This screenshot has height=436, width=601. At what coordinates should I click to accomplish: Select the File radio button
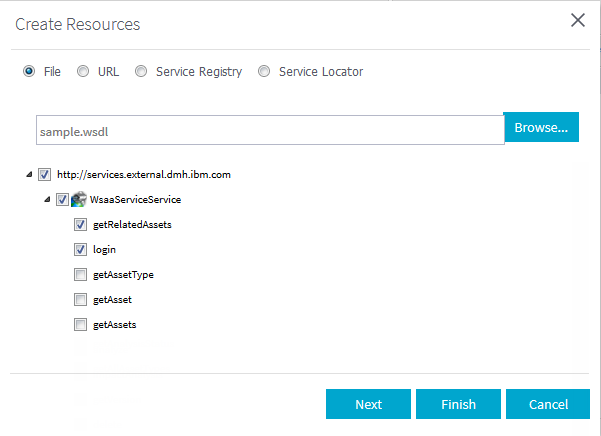29,72
